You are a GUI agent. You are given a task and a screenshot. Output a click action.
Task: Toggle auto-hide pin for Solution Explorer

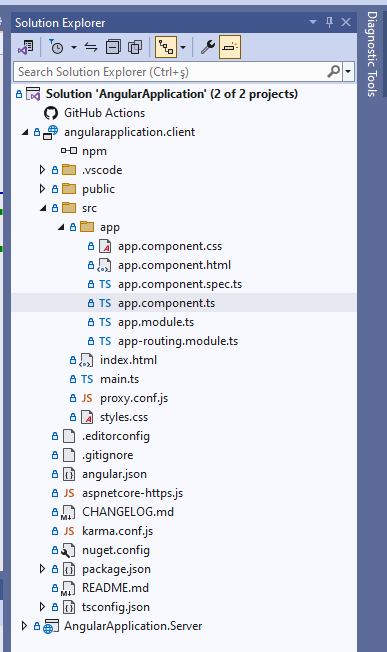(329, 22)
